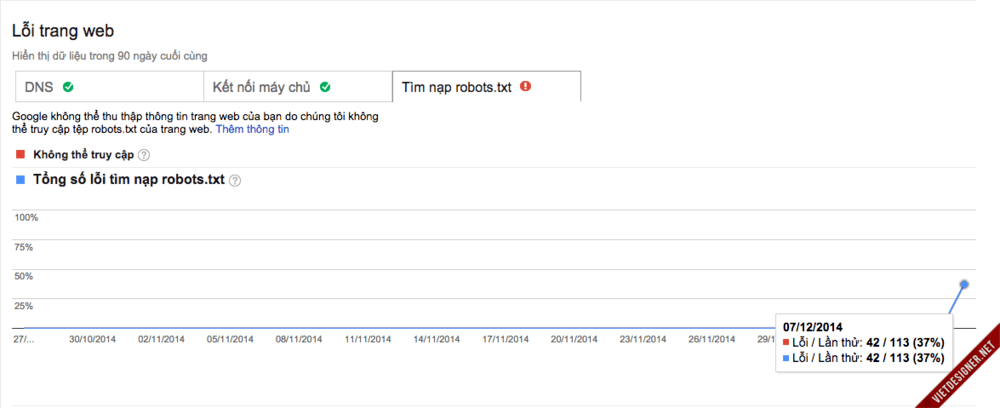The image size is (1000, 408).
Task: Click help icon next to Không thể truy cập
Action: tap(144, 155)
